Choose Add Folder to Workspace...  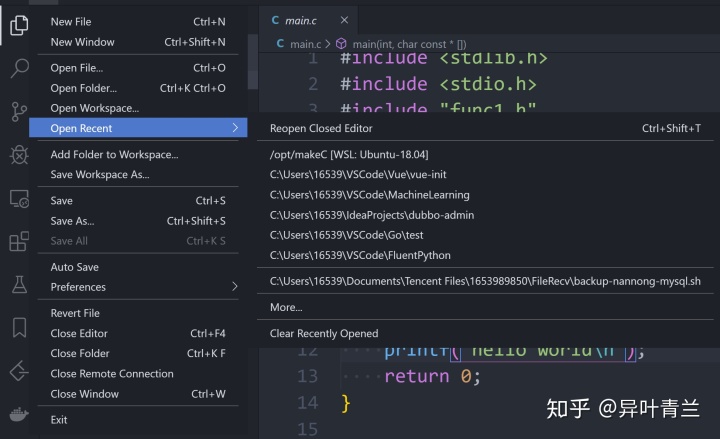tap(138, 154)
